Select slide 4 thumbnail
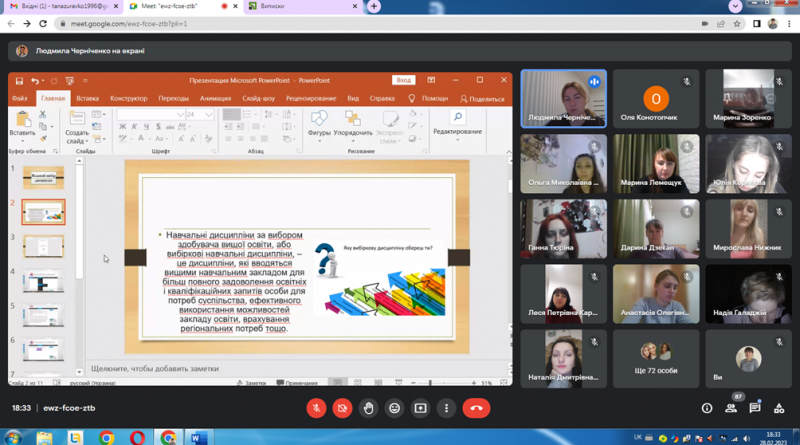Image resolution: width=800 pixels, height=445 pixels. tap(43, 281)
